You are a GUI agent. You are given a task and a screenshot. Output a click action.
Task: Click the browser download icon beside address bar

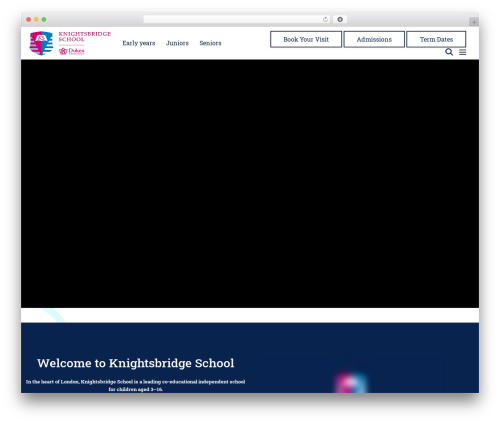(340, 20)
